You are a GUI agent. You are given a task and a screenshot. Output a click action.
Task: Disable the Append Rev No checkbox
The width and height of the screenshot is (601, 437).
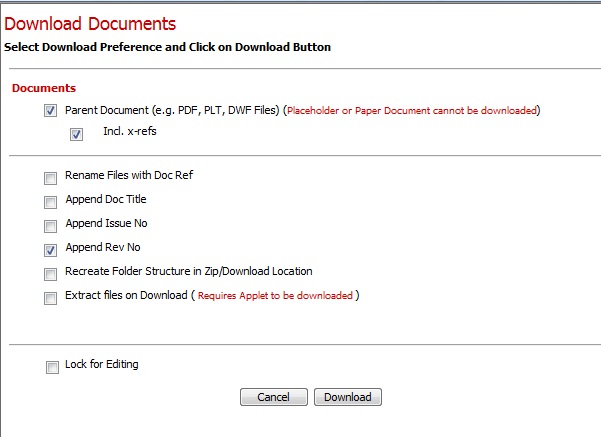click(x=50, y=251)
